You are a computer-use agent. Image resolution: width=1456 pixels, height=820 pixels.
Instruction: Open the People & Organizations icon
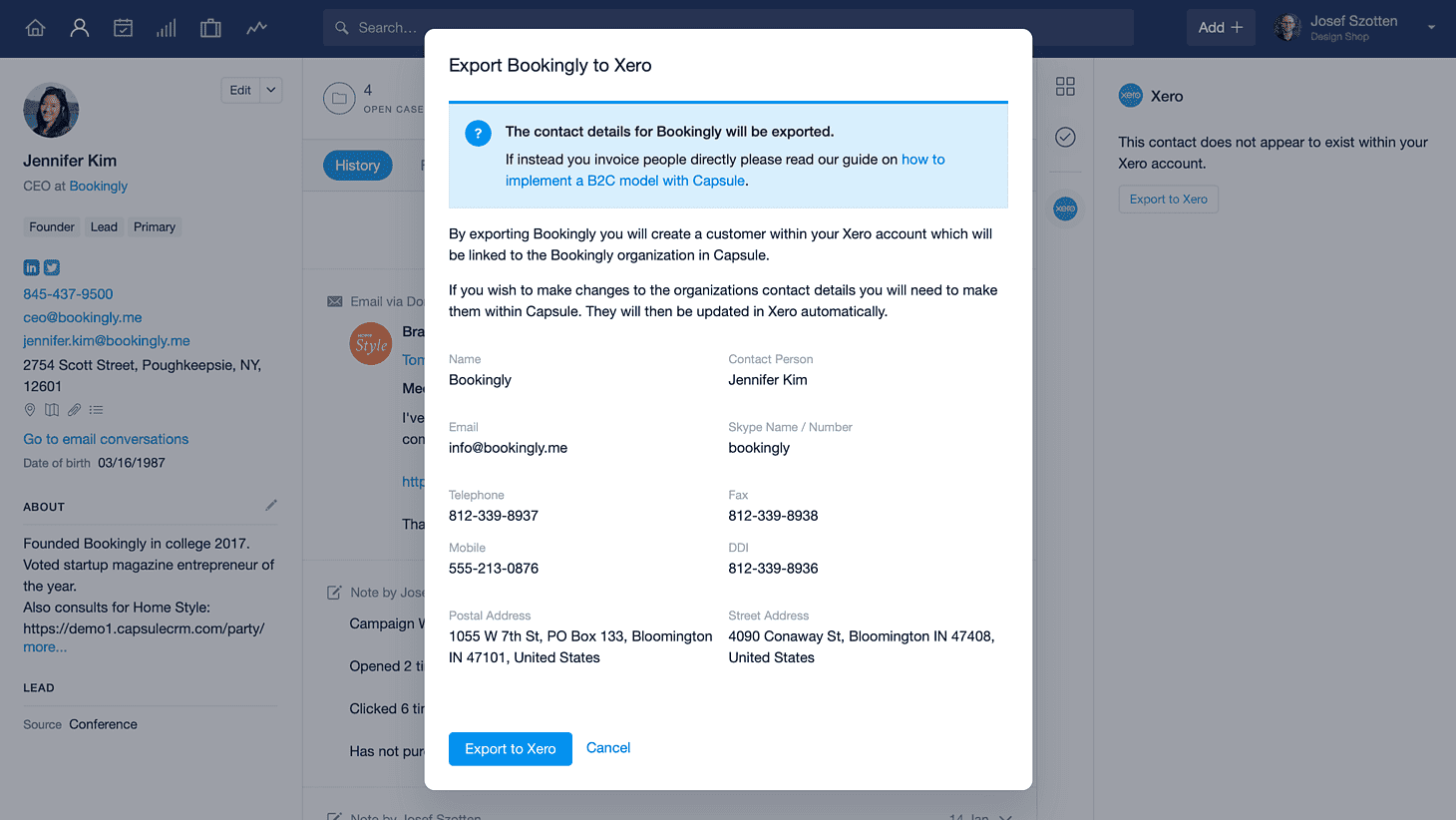click(80, 28)
